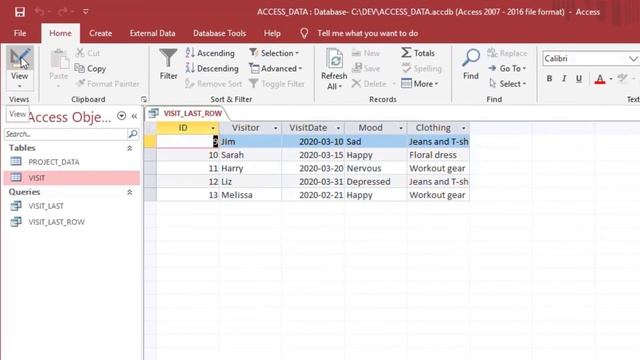The width and height of the screenshot is (640, 360).
Task: Click the Filter funnel icon
Action: point(168,58)
